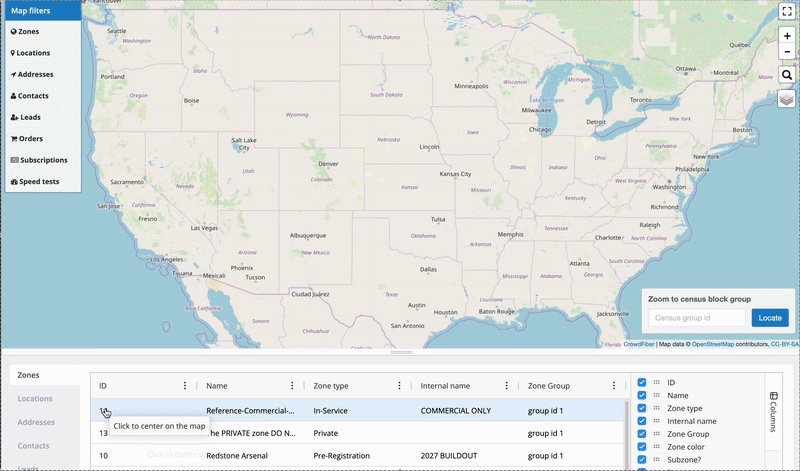Open the OpenStreetMap attribution link
Image resolution: width=800 pixels, height=471 pixels.
pos(729,344)
